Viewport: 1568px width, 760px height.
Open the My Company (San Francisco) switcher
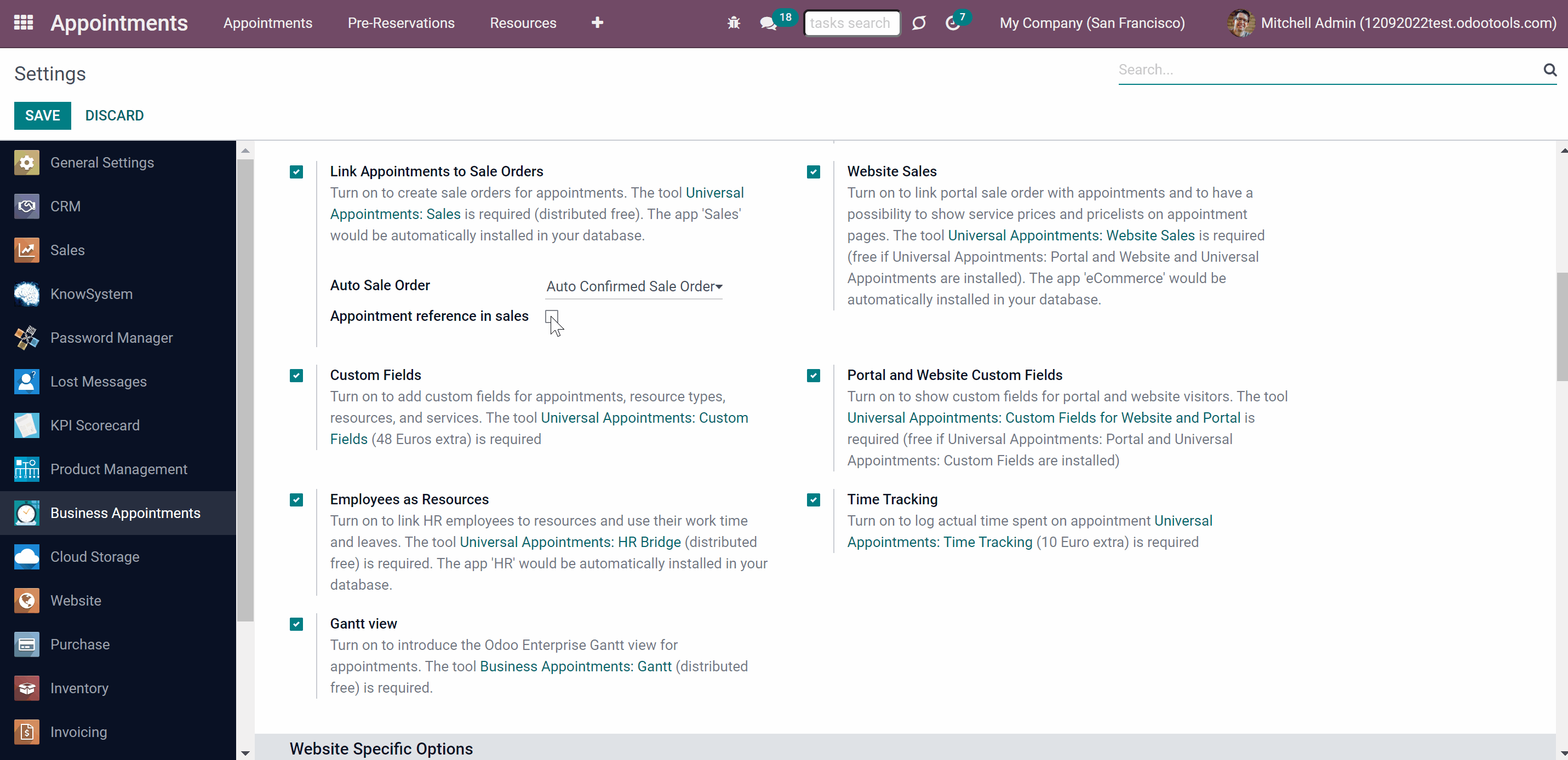pos(1092,23)
